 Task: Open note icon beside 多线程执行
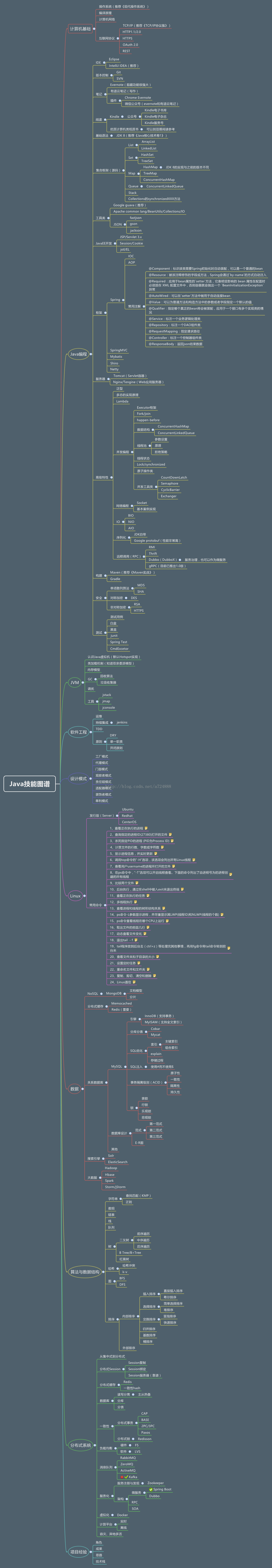135,902
